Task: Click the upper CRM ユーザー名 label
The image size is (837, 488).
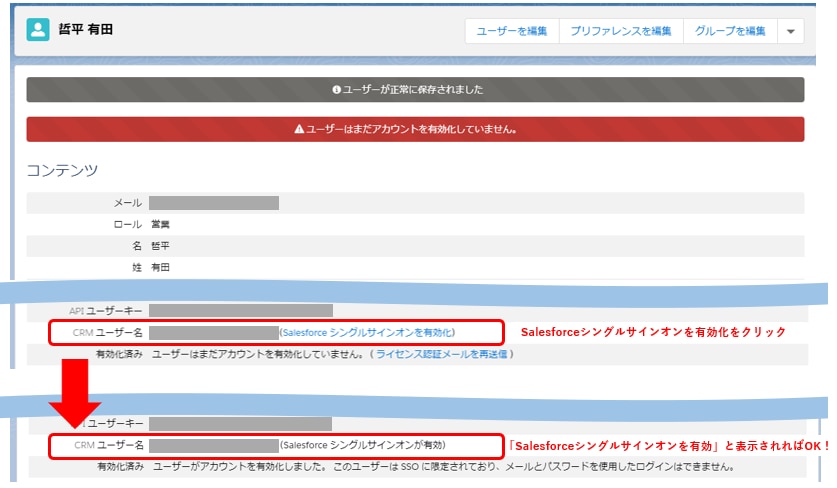Action: (108, 333)
